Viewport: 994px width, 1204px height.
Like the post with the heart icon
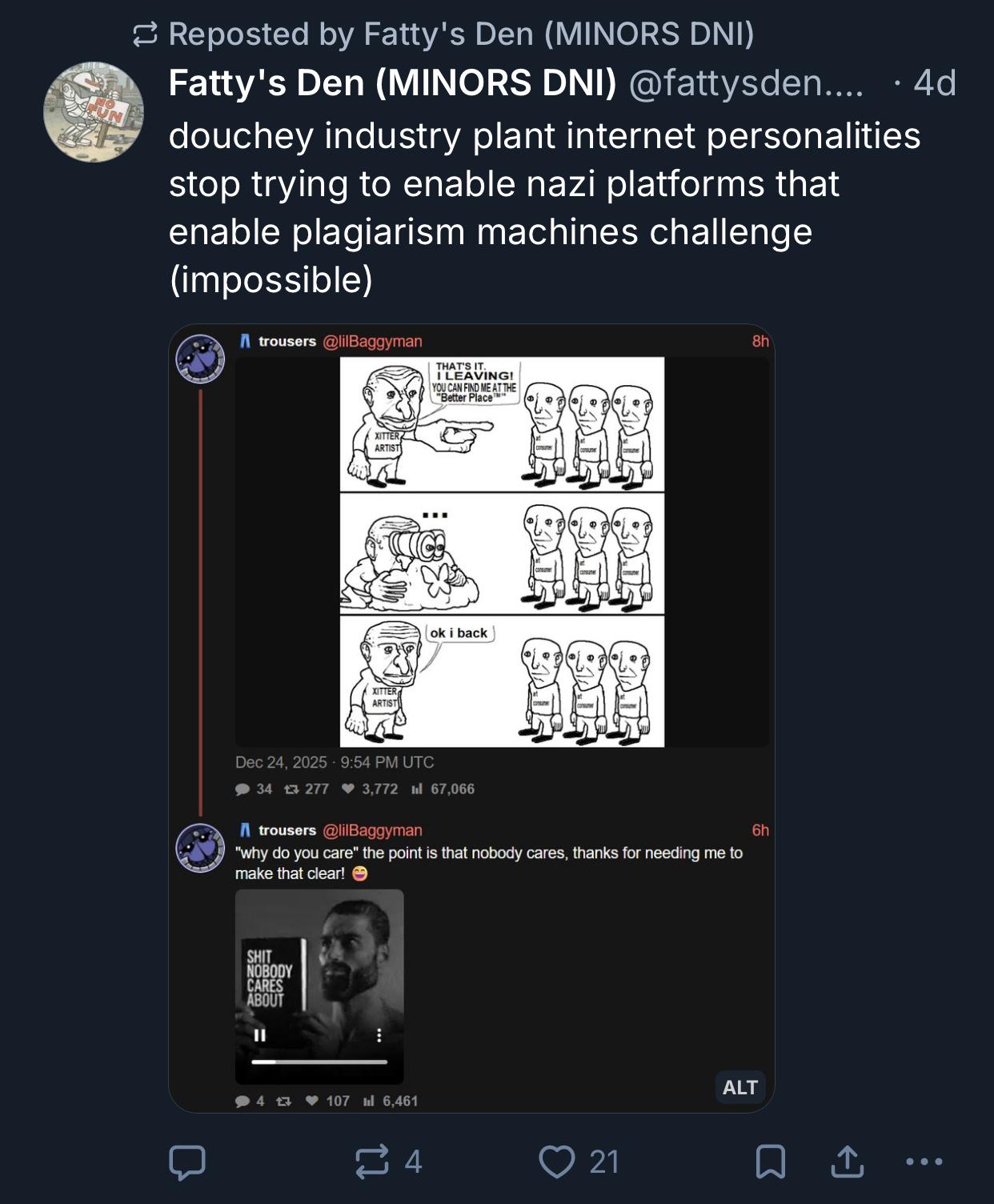tap(556, 1162)
